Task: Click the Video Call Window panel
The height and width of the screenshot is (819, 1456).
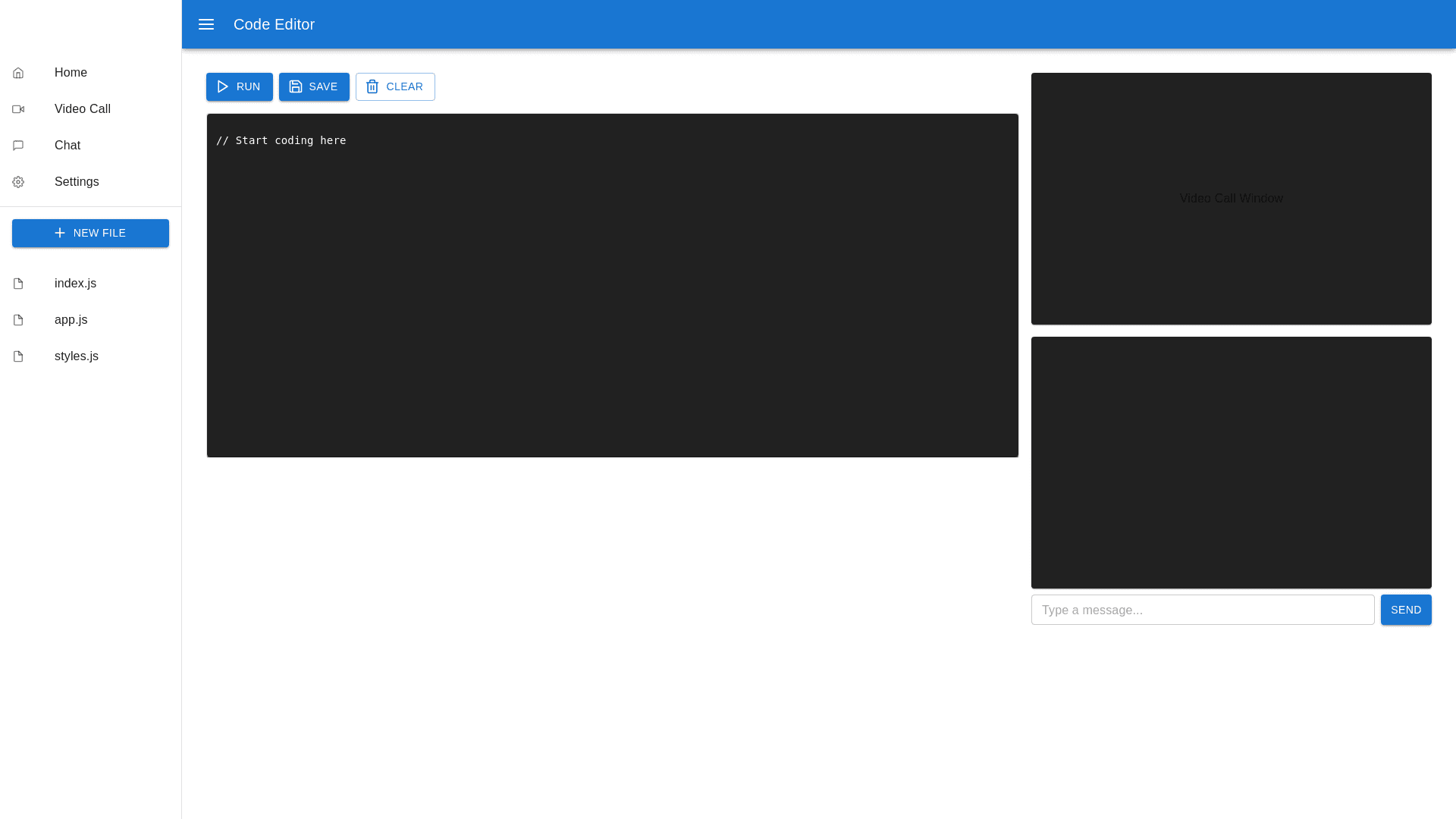Action: pos(1231,199)
